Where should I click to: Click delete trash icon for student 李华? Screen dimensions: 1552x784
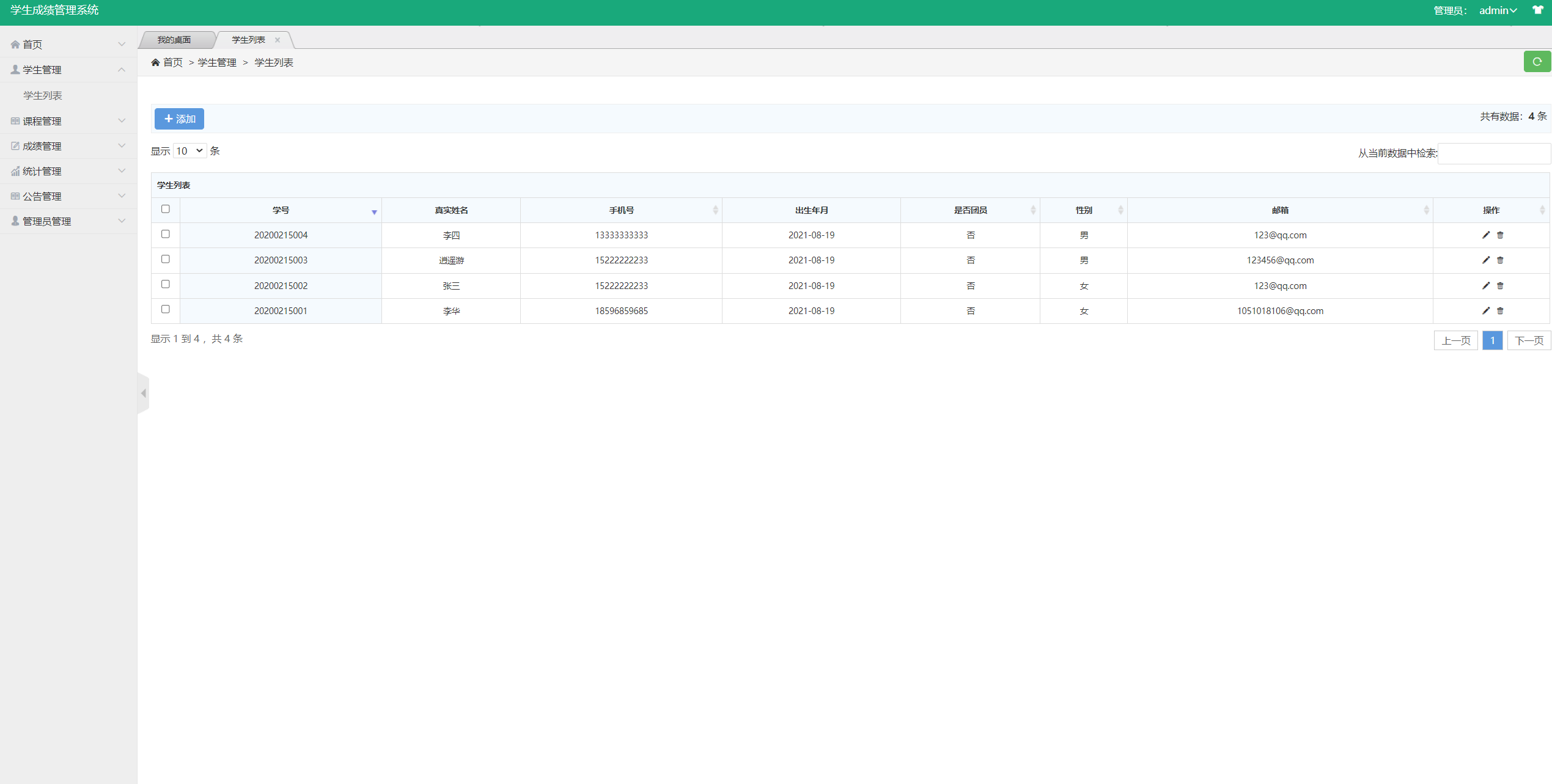(1500, 310)
